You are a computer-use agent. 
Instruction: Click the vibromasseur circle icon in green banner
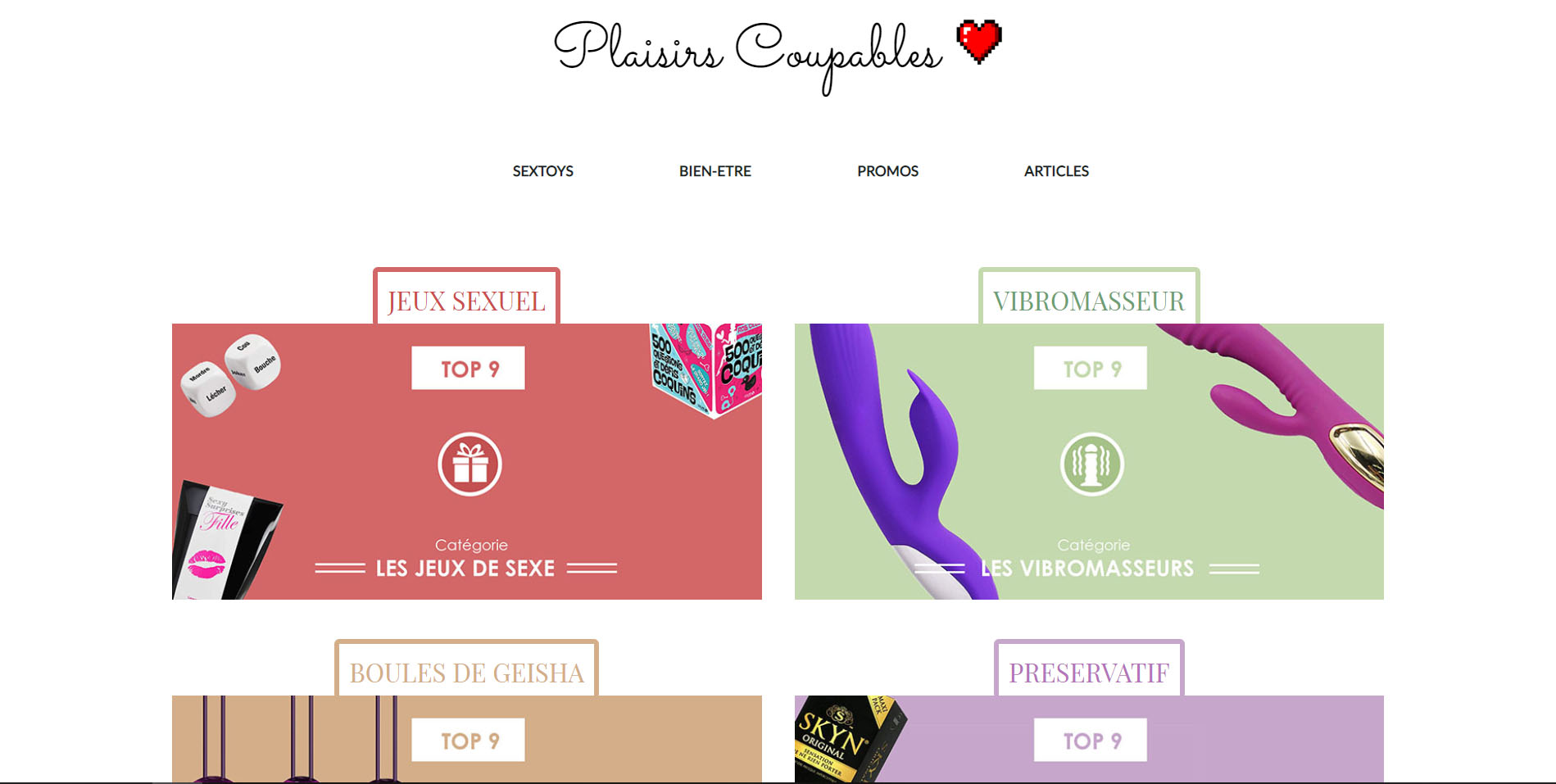(x=1092, y=464)
